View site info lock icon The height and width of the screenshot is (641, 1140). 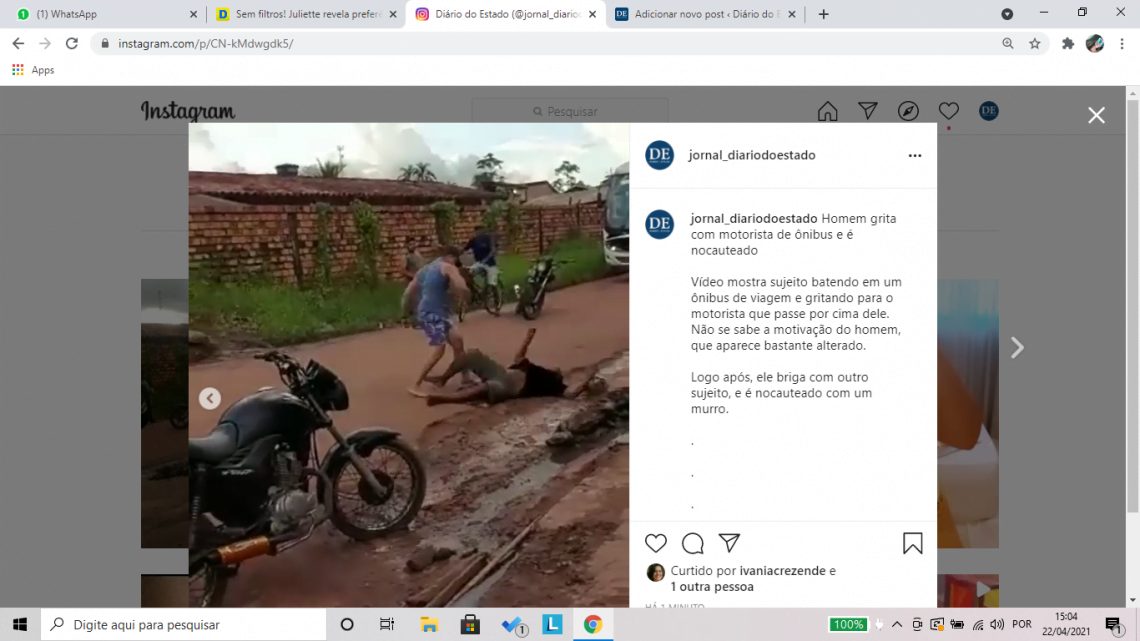point(105,44)
